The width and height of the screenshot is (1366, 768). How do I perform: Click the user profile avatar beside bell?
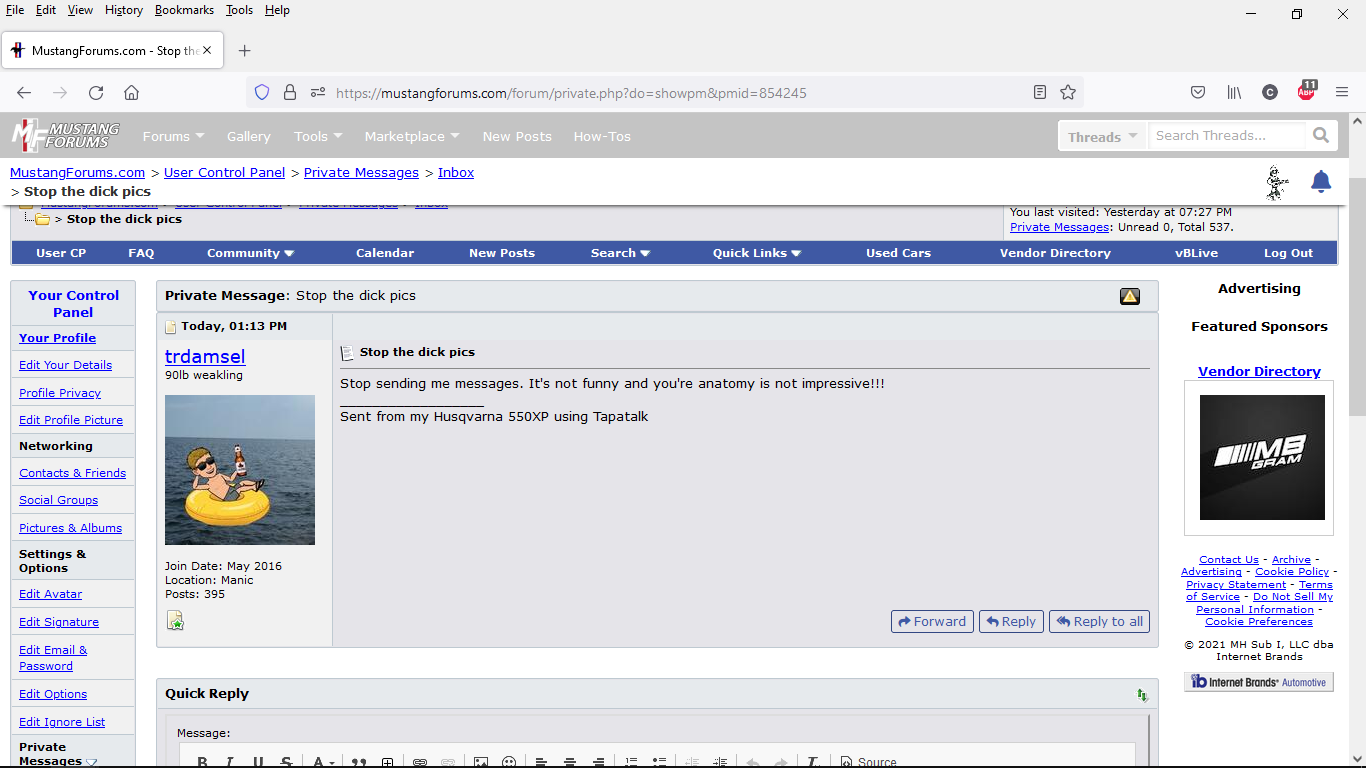click(x=1277, y=183)
